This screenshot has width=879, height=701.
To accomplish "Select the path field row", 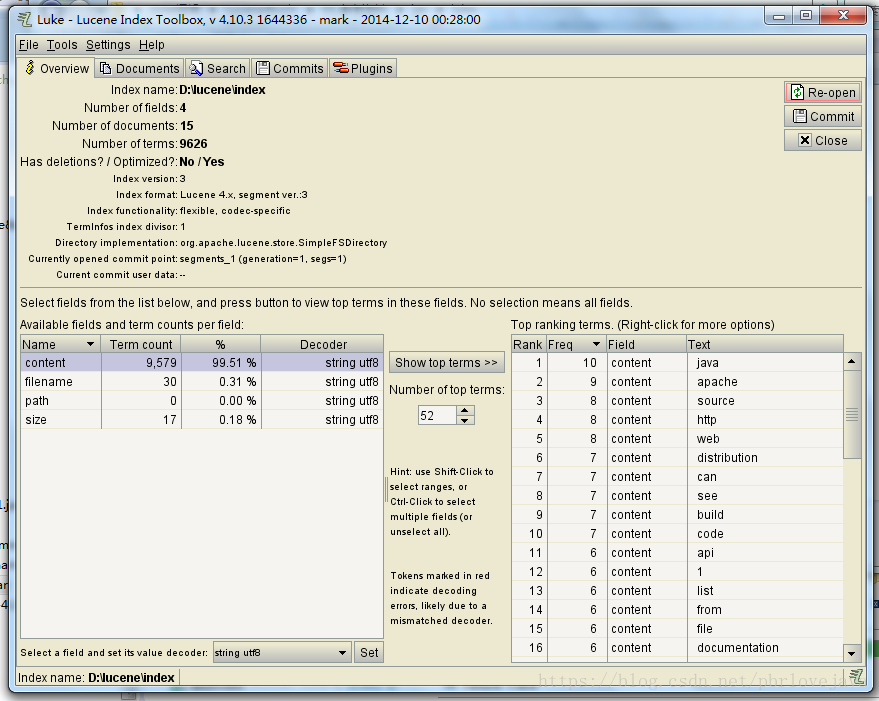I will 202,401.
